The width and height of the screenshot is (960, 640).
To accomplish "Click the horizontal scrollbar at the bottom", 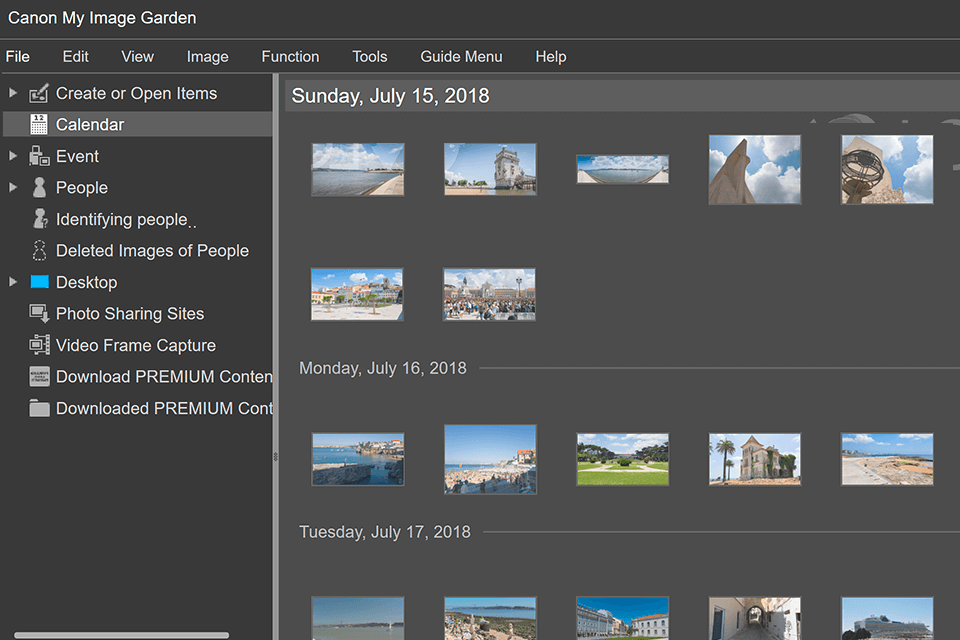I will point(120,632).
